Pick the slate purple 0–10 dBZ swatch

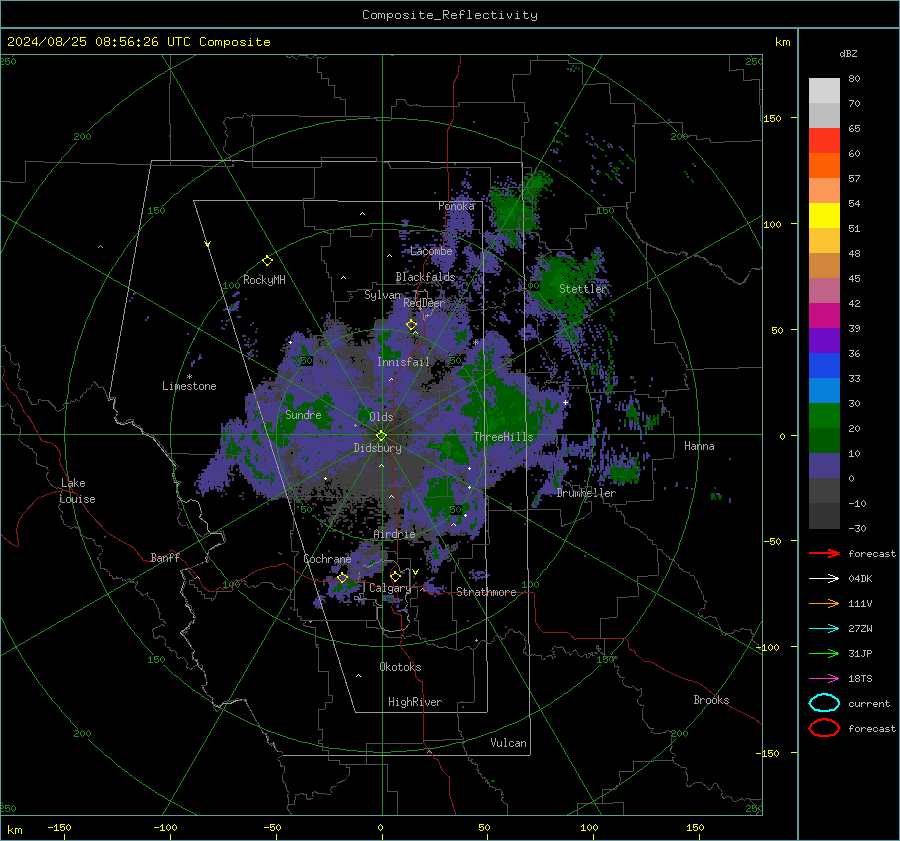point(824,466)
